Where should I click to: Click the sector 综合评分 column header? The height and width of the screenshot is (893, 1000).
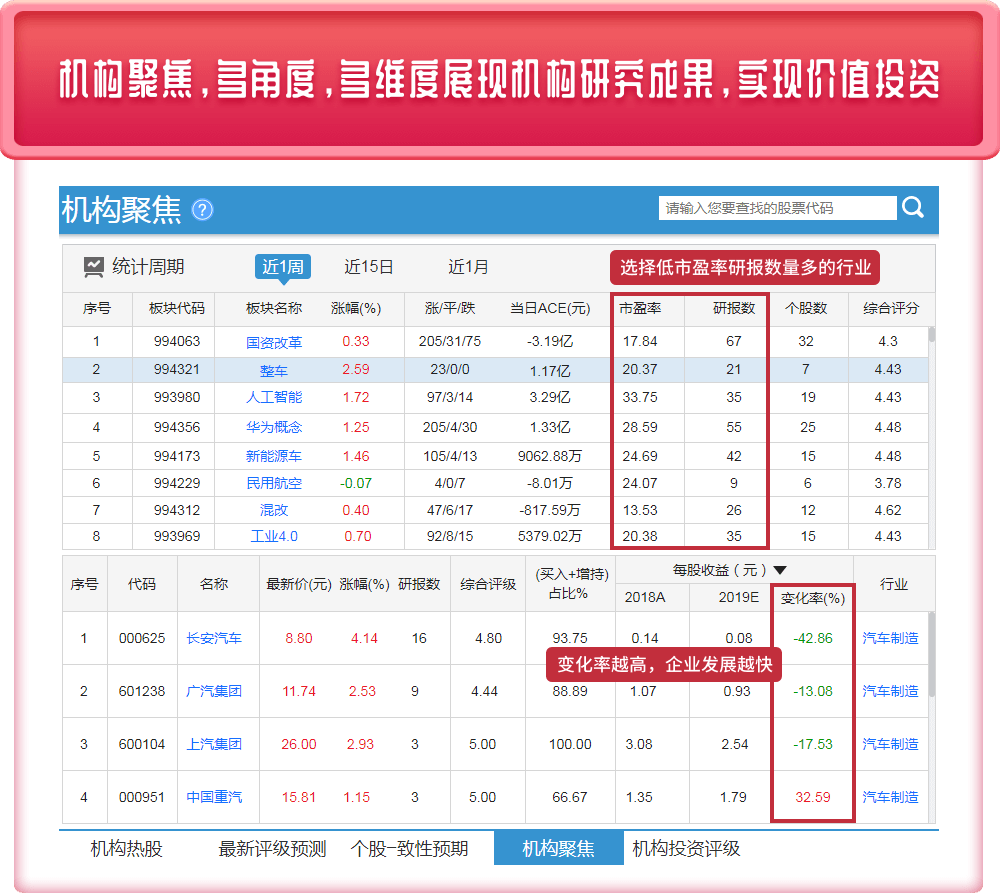891,309
